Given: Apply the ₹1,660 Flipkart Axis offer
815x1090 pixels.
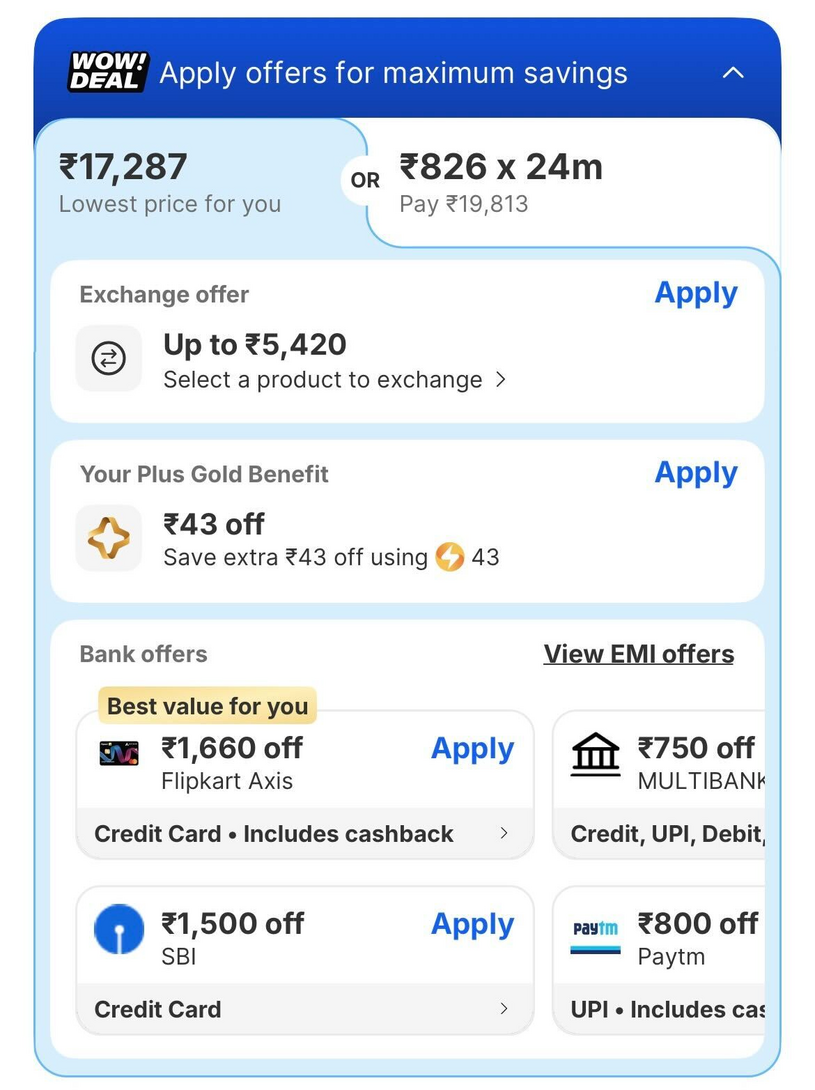Looking at the screenshot, I should tap(472, 749).
